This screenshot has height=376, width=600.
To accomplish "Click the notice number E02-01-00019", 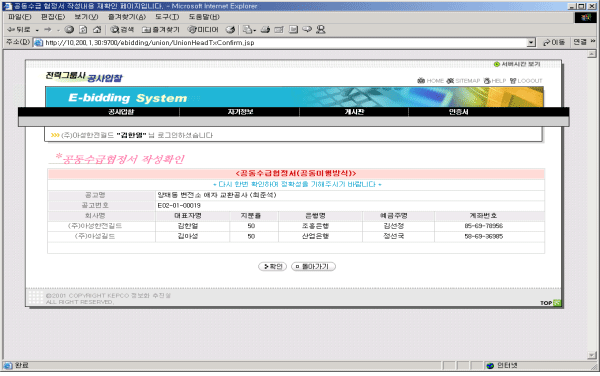I will [179, 205].
